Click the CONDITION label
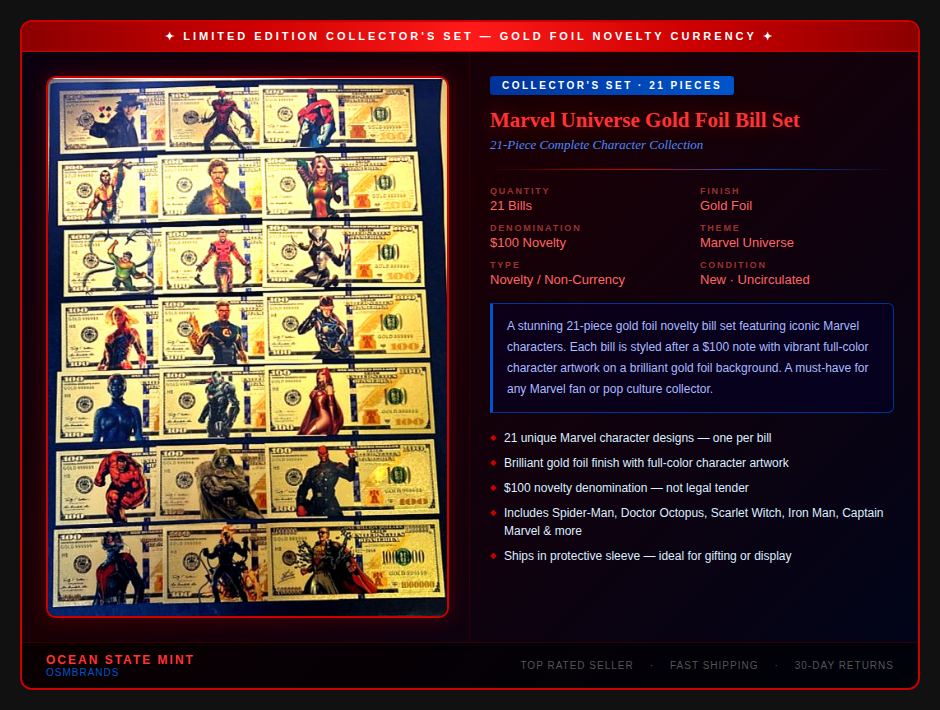Screen dimensions: 940x710 733,265
